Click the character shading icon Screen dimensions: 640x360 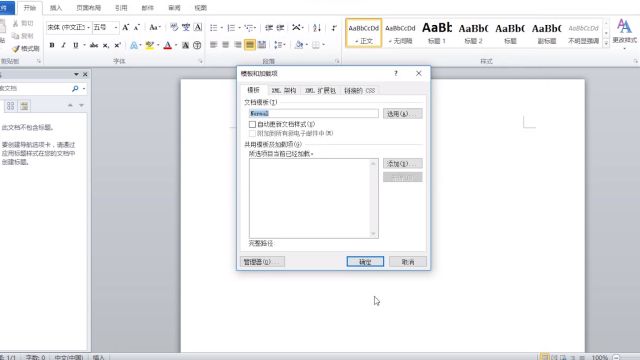[x=185, y=45]
